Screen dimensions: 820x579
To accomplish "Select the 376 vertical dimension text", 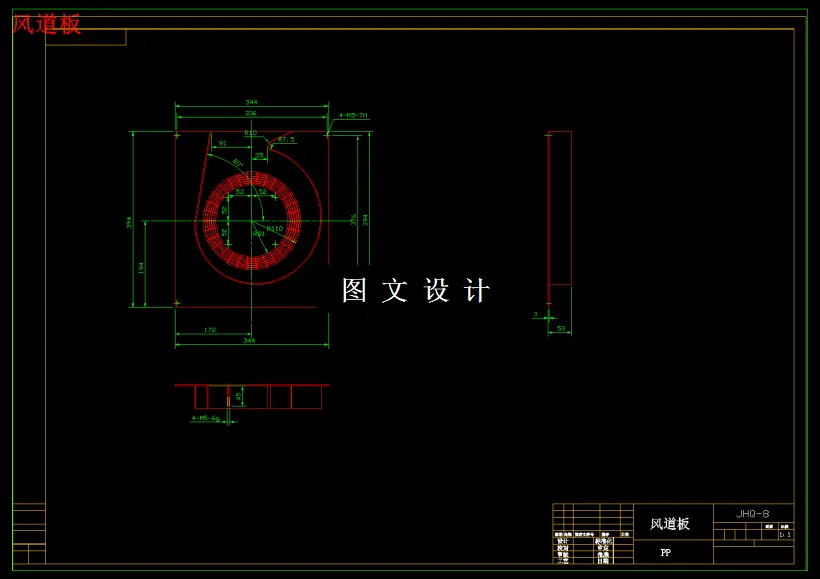I will (x=354, y=220).
